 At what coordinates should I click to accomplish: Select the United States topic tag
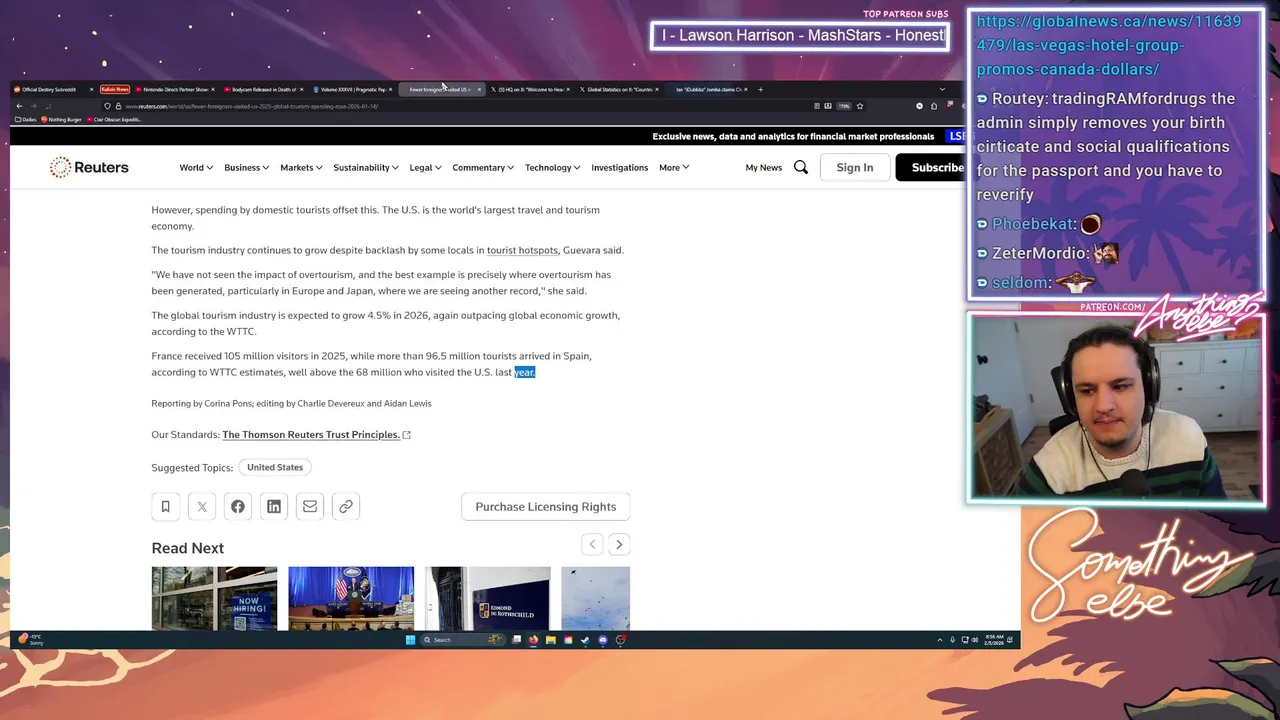click(x=275, y=467)
